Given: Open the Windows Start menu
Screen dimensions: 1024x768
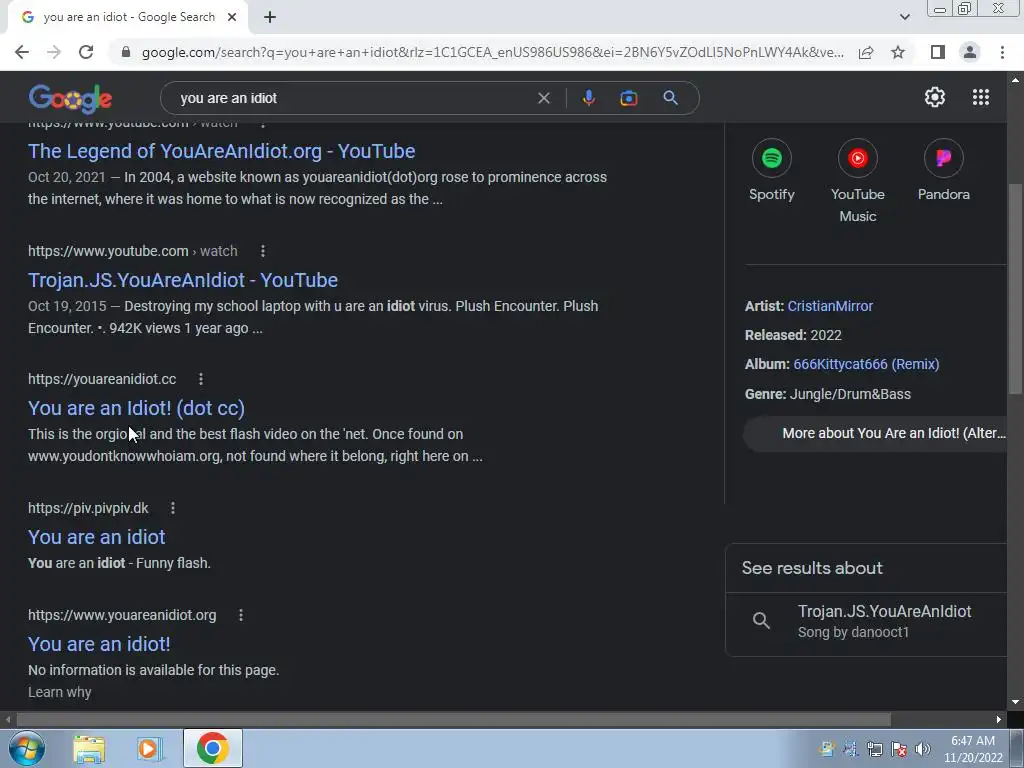Looking at the screenshot, I should coord(27,748).
